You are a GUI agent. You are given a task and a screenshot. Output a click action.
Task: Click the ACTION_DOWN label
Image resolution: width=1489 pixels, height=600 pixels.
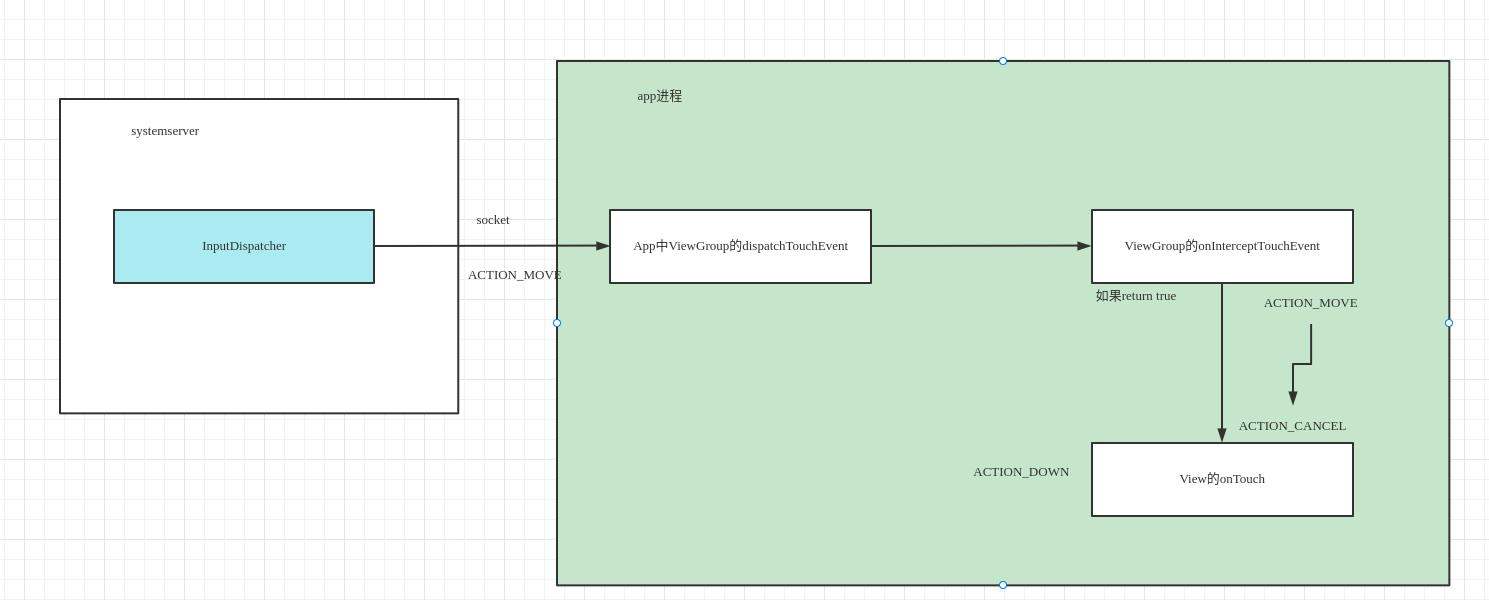1021,472
